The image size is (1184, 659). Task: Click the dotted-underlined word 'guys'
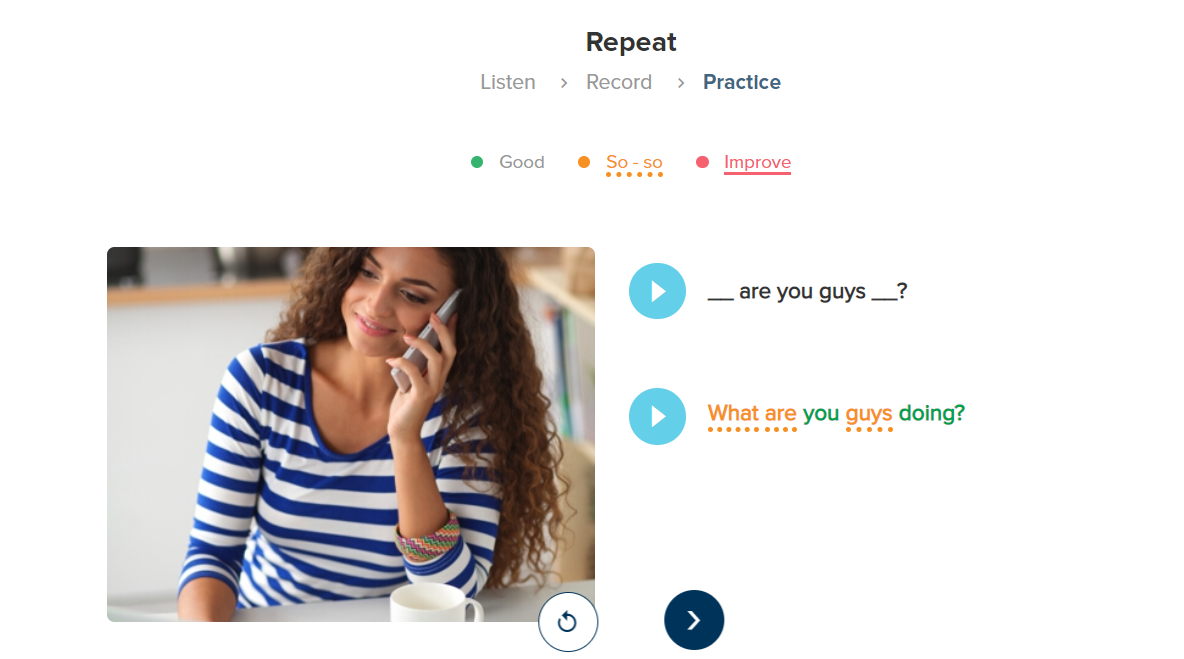[868, 415]
